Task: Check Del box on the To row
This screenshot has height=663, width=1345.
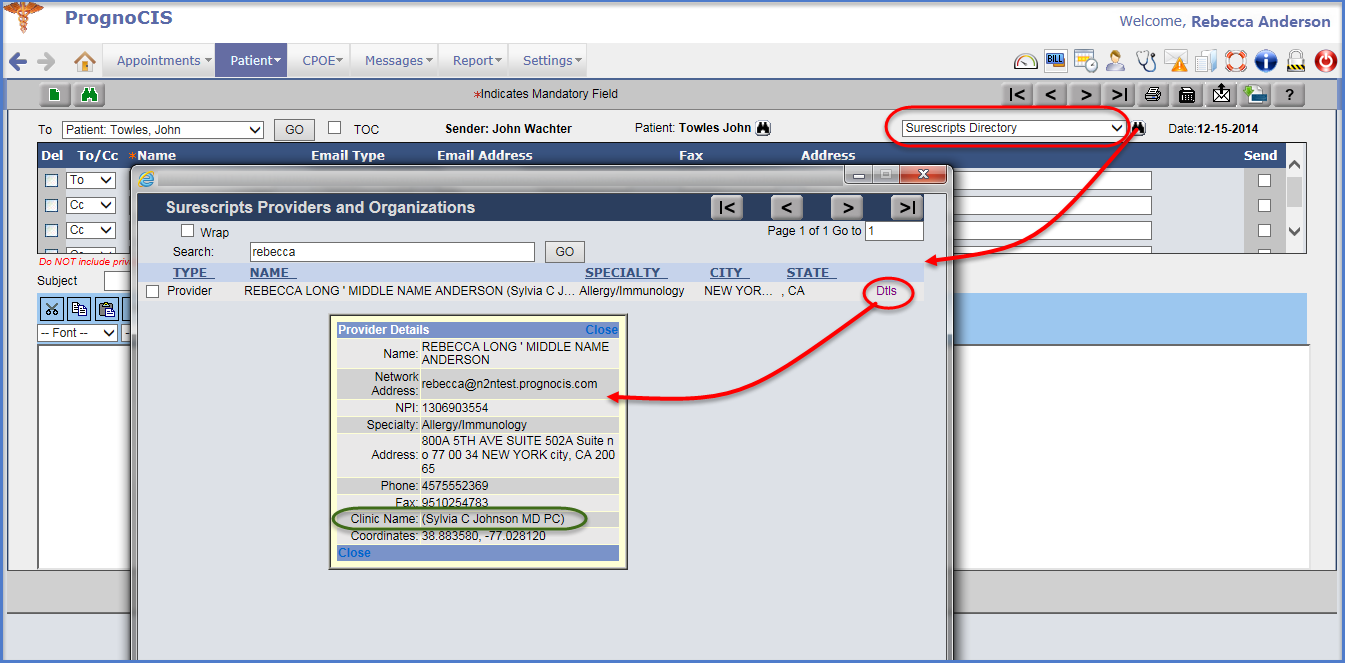Action: click(51, 181)
